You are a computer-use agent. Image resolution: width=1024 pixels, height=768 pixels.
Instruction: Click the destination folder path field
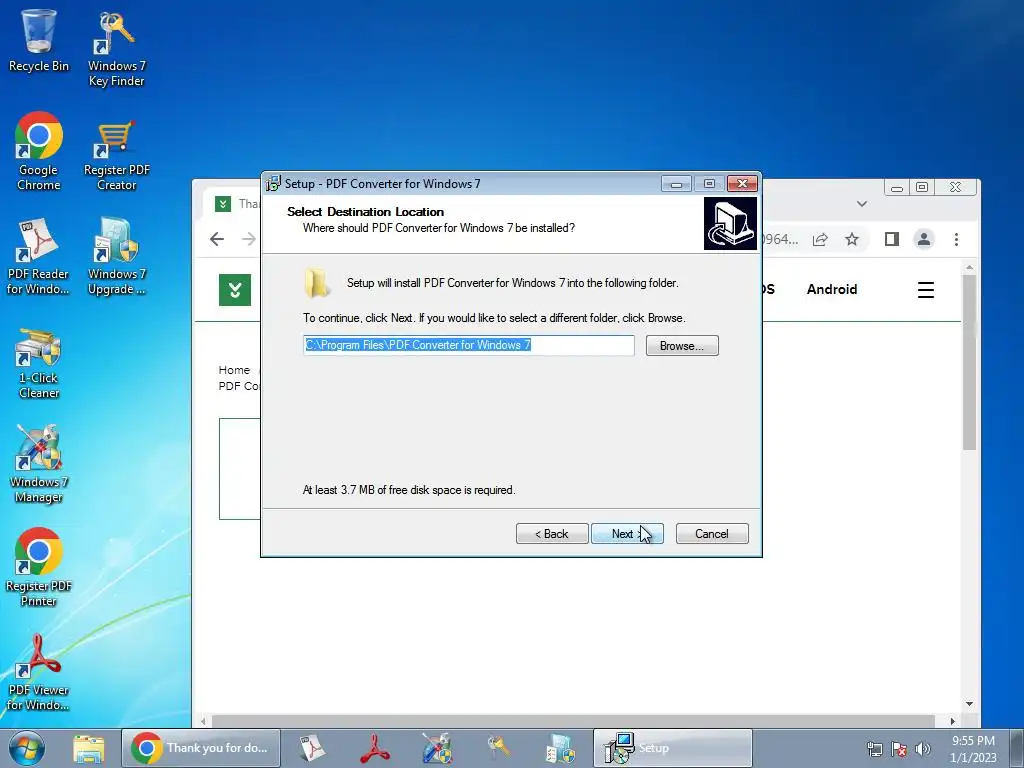click(x=468, y=345)
